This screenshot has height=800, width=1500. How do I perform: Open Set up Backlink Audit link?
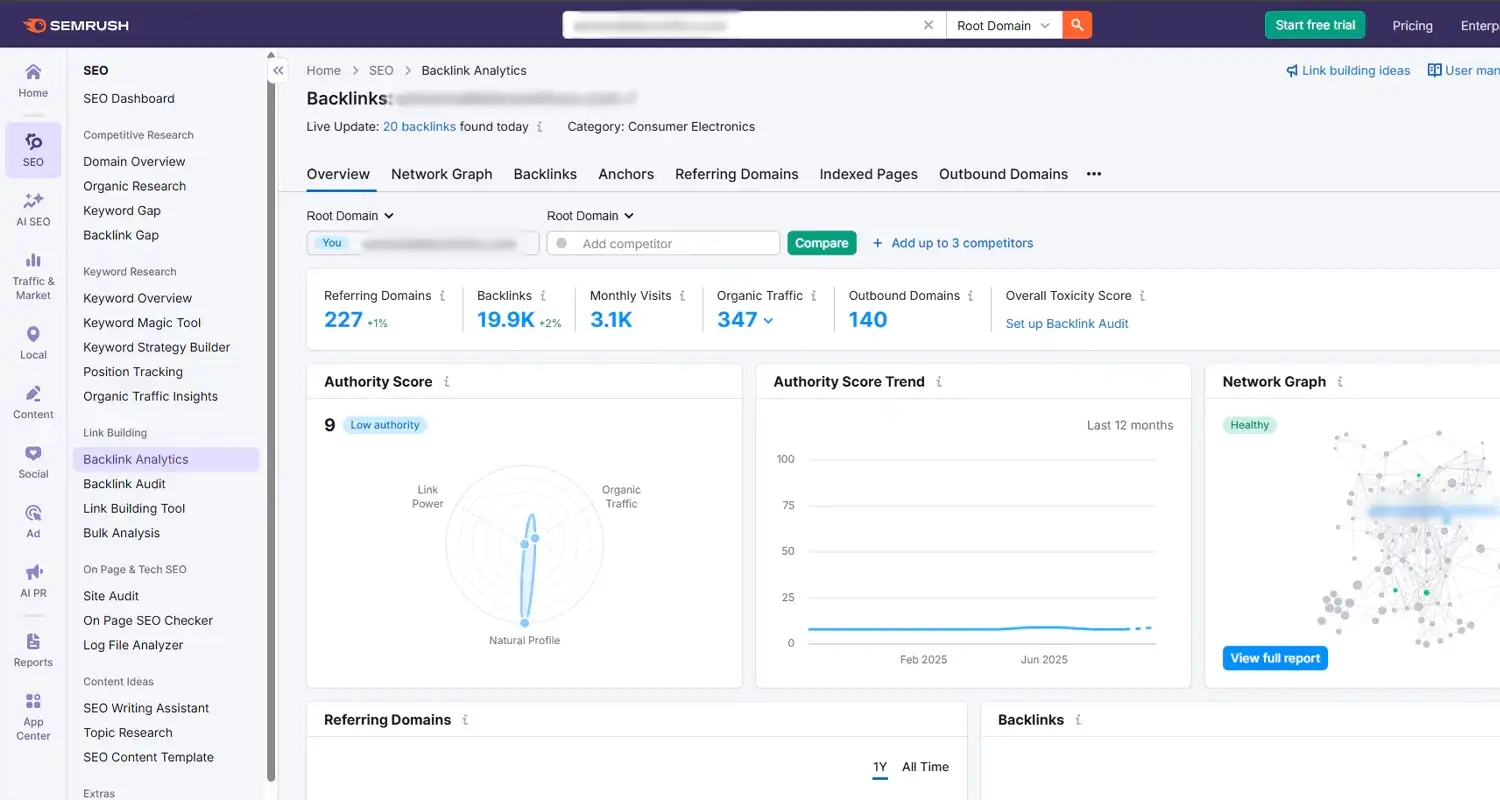(x=1067, y=323)
